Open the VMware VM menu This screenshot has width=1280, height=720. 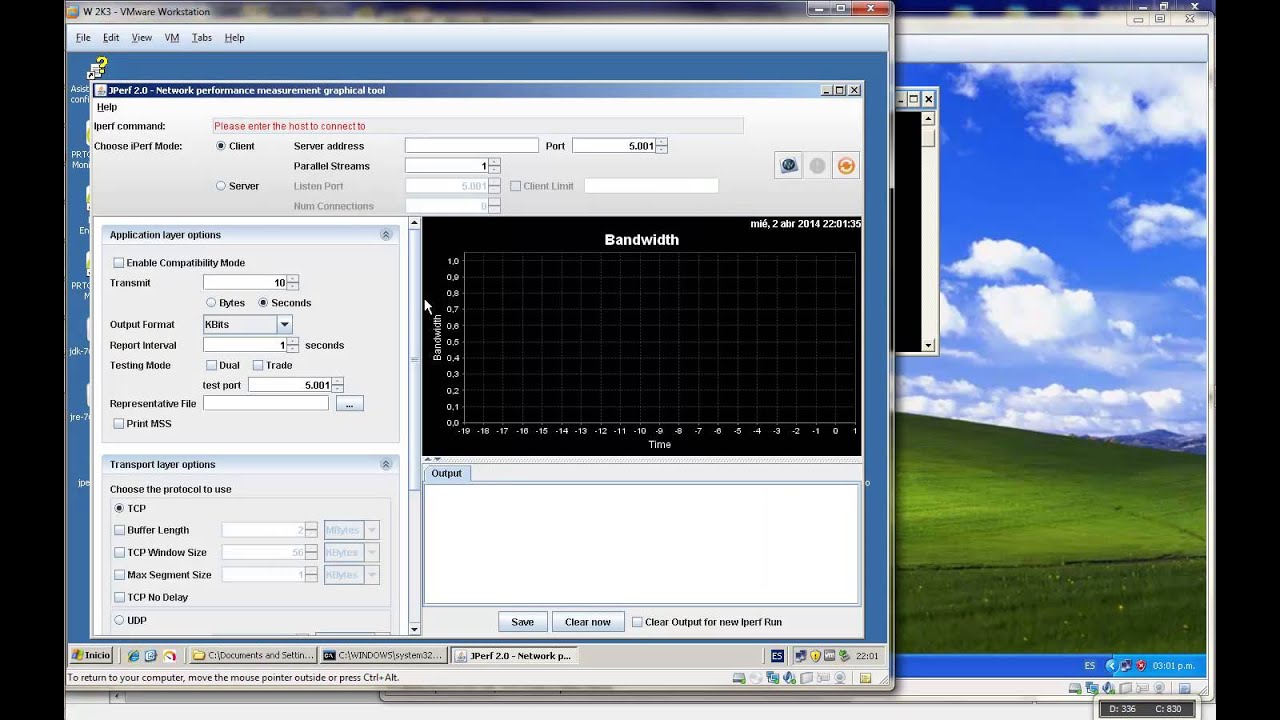(172, 38)
